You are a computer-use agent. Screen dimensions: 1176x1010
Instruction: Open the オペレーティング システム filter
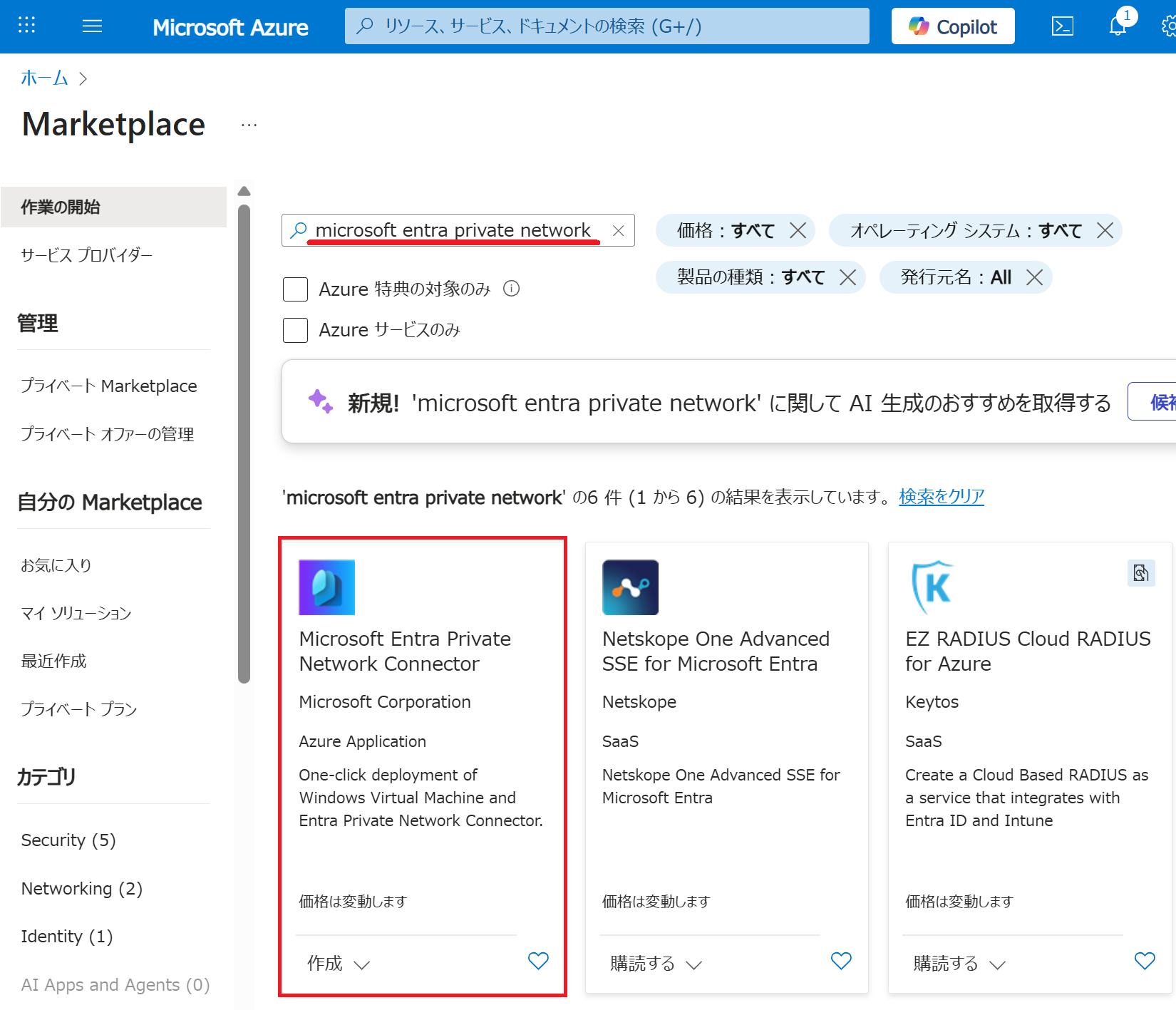click(x=966, y=230)
